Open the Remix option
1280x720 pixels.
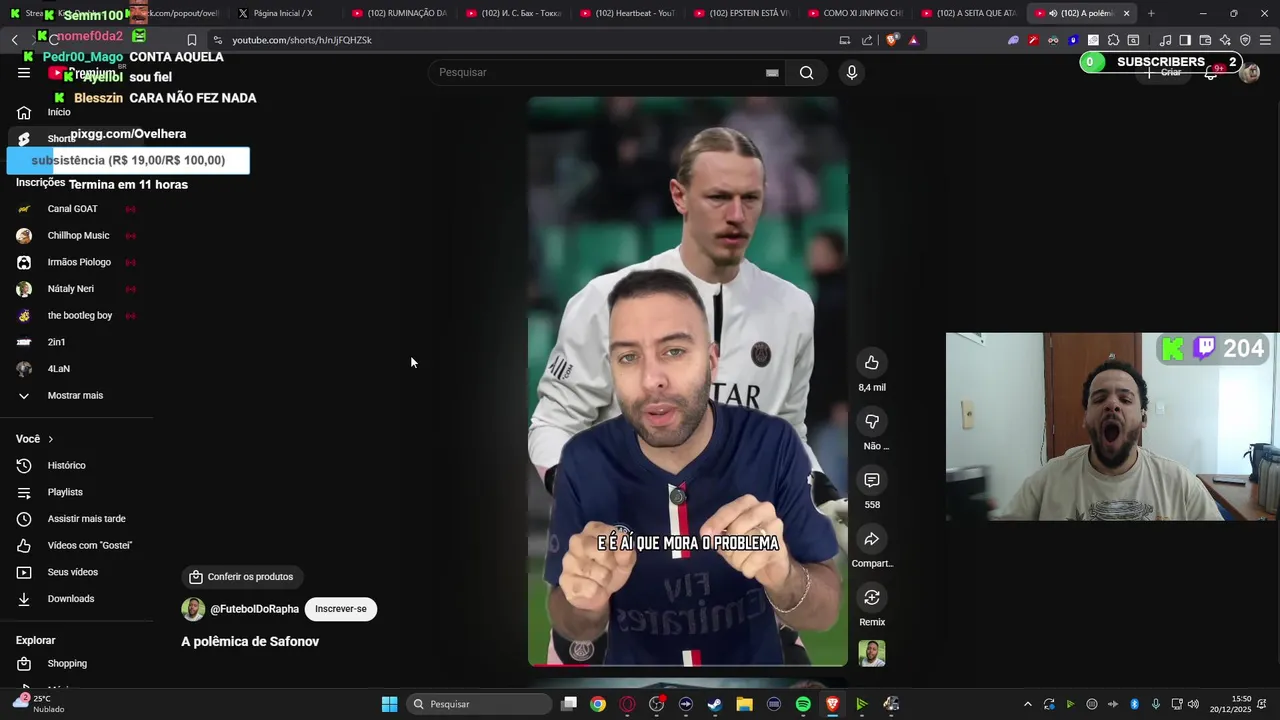point(872,598)
